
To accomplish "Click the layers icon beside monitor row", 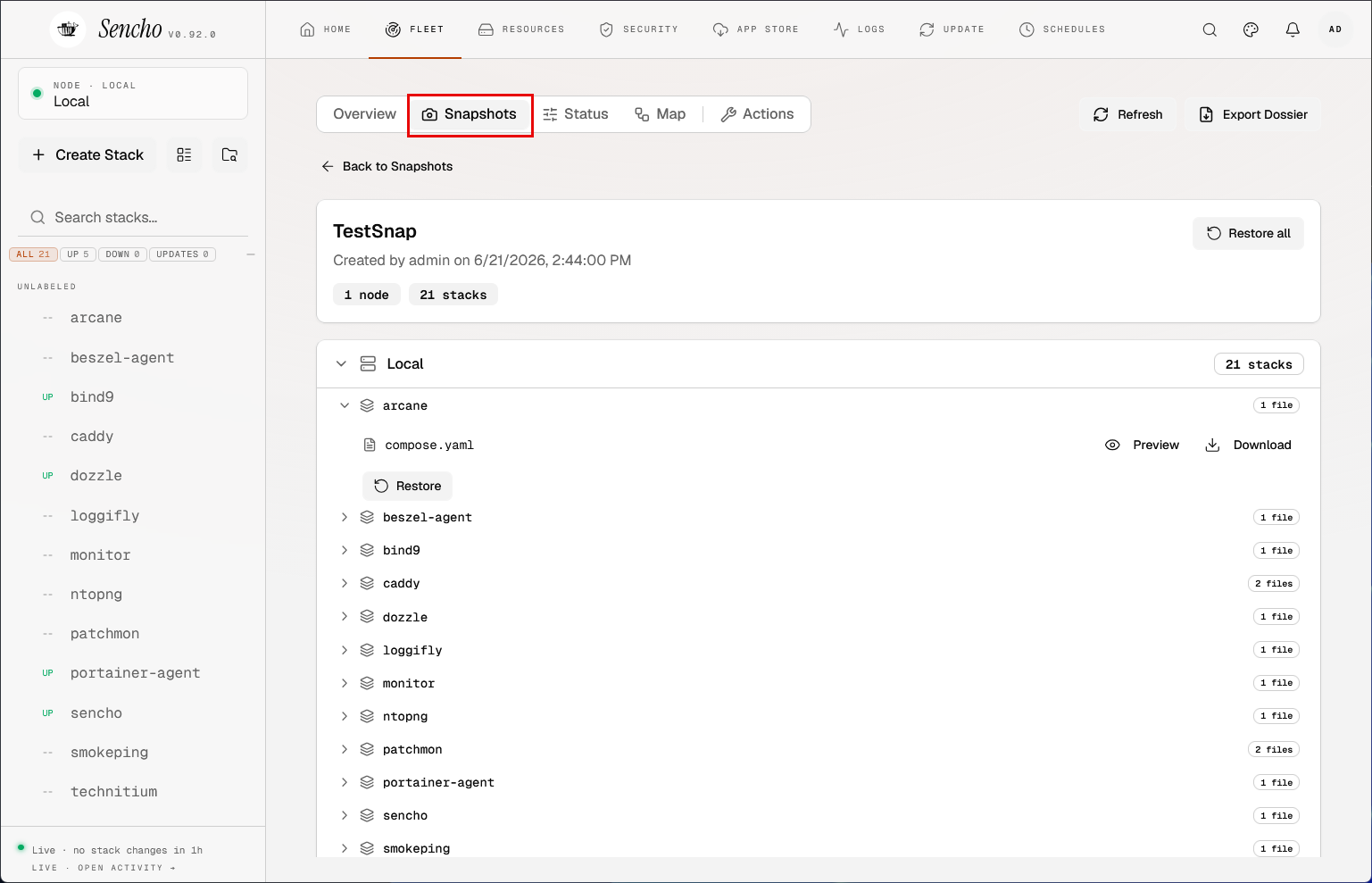I will tap(367, 683).
